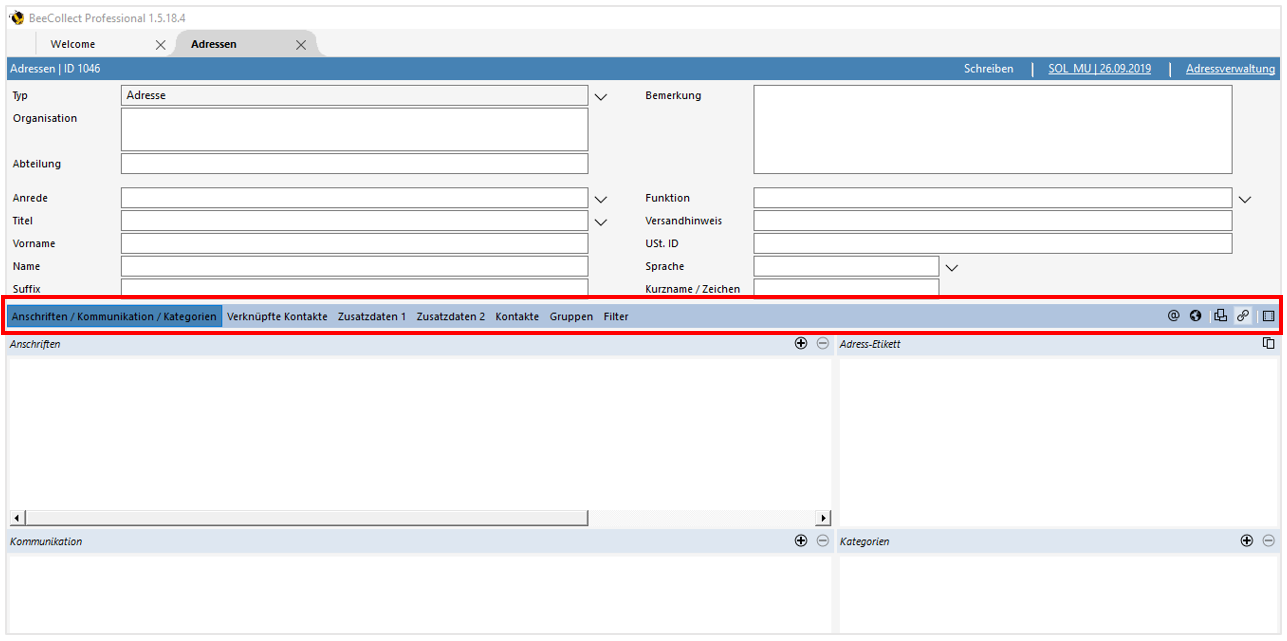The image size is (1287, 641).
Task: Click the right arrow of the Anschriften scrollbar
Action: click(824, 517)
